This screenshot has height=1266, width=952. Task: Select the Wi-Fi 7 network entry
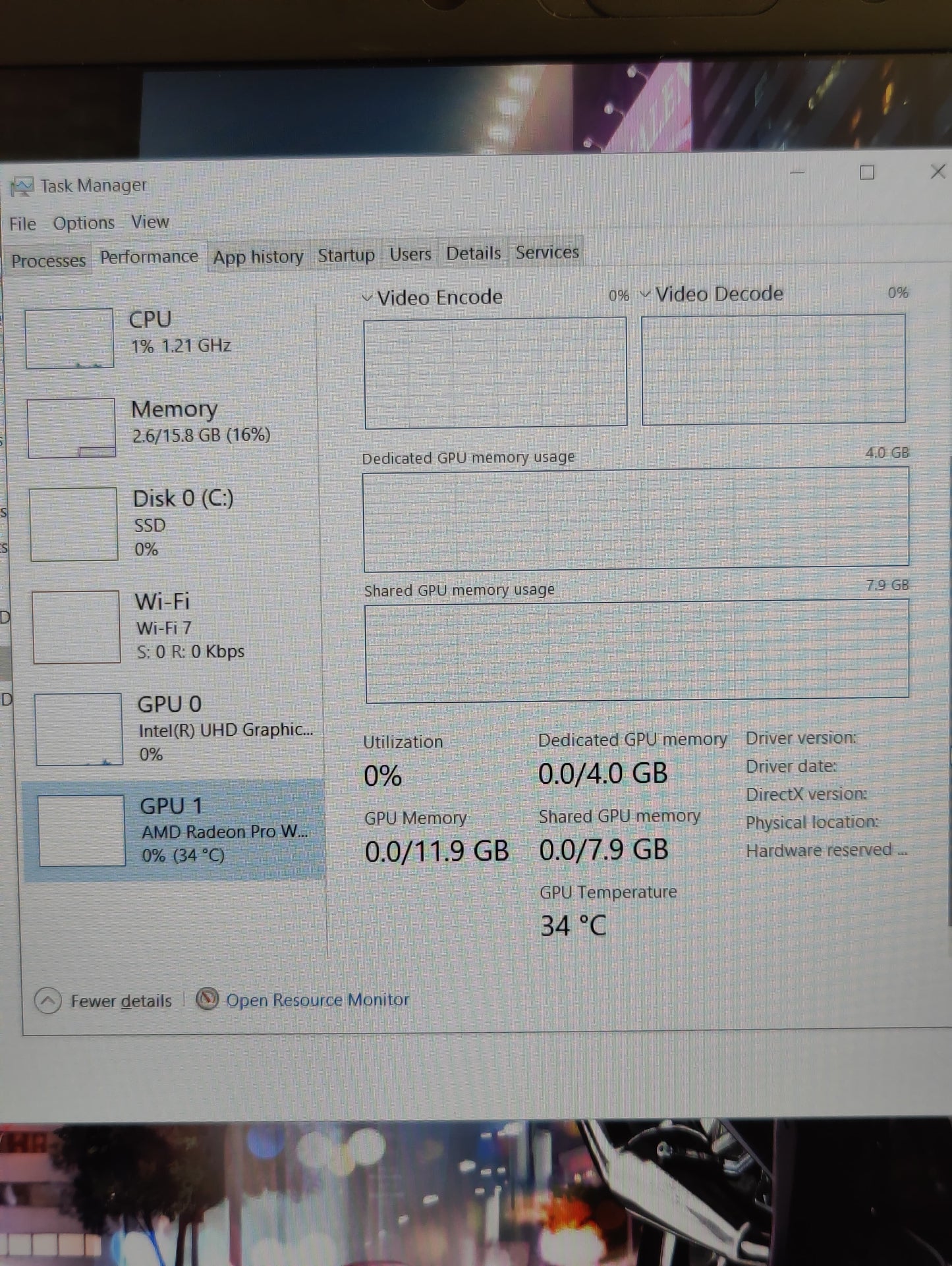pyautogui.click(x=175, y=626)
